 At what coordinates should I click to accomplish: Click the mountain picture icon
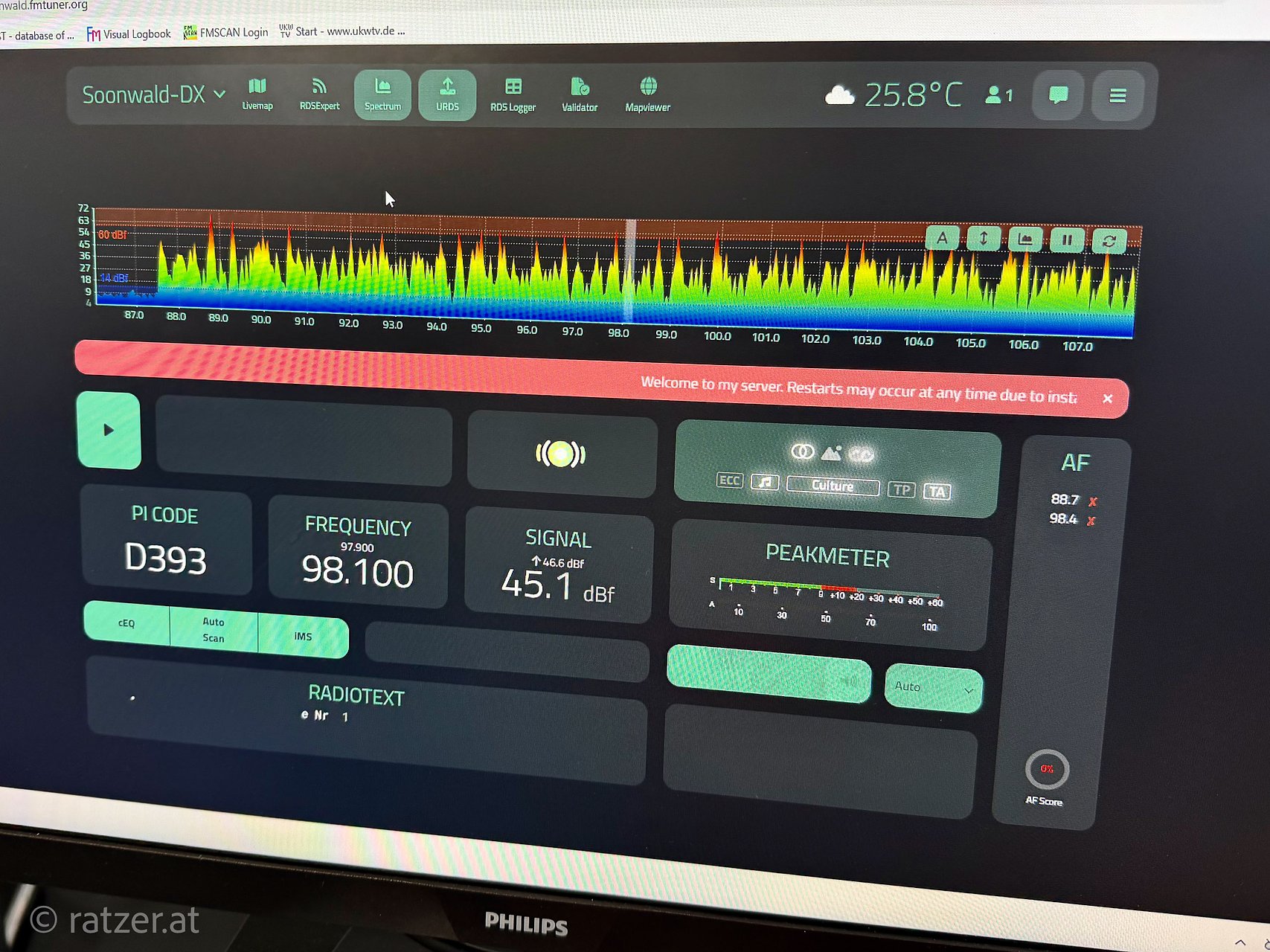point(832,452)
